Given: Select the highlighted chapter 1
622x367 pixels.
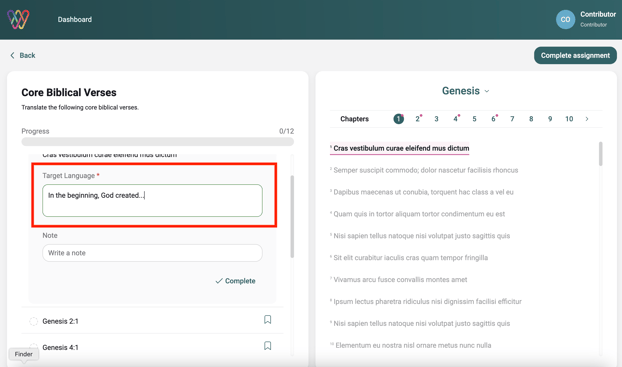Looking at the screenshot, I should [398, 119].
